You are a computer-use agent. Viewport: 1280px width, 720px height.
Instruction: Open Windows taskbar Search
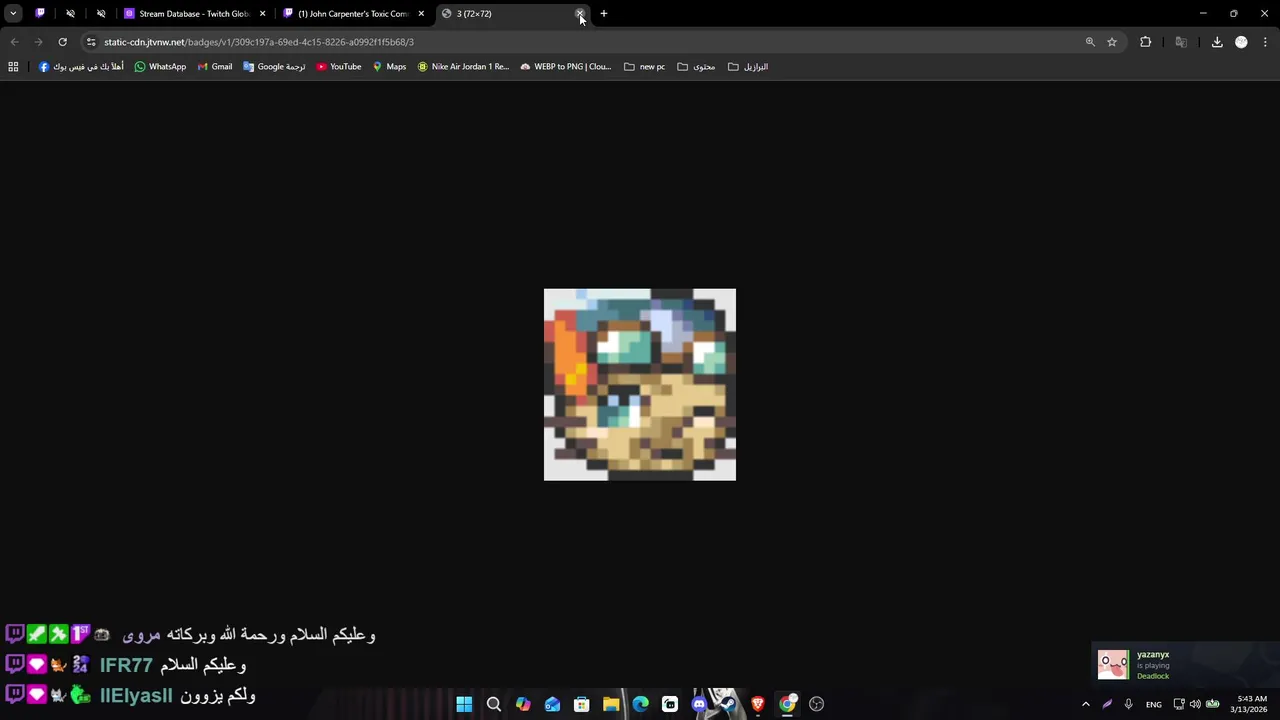click(x=494, y=704)
